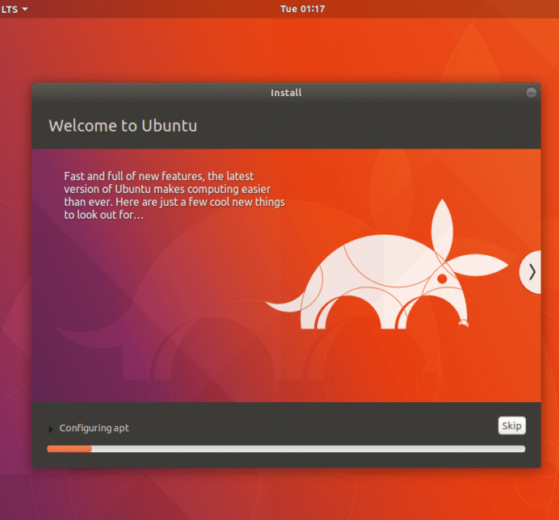
Task: Open the Tue 01:17 clock menu
Action: [x=302, y=9]
